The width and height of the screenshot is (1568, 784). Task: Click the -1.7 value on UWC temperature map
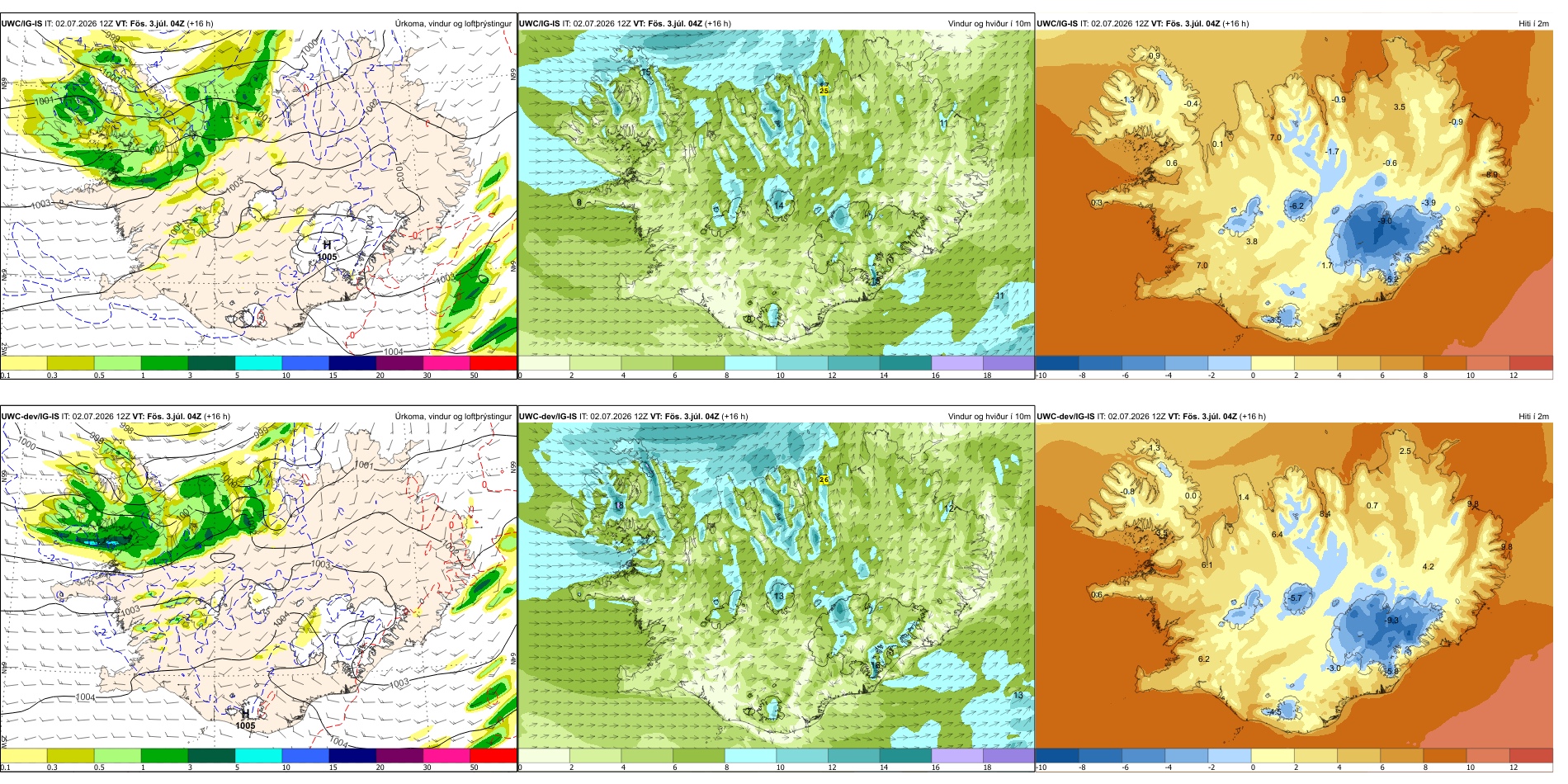[x=1333, y=152]
